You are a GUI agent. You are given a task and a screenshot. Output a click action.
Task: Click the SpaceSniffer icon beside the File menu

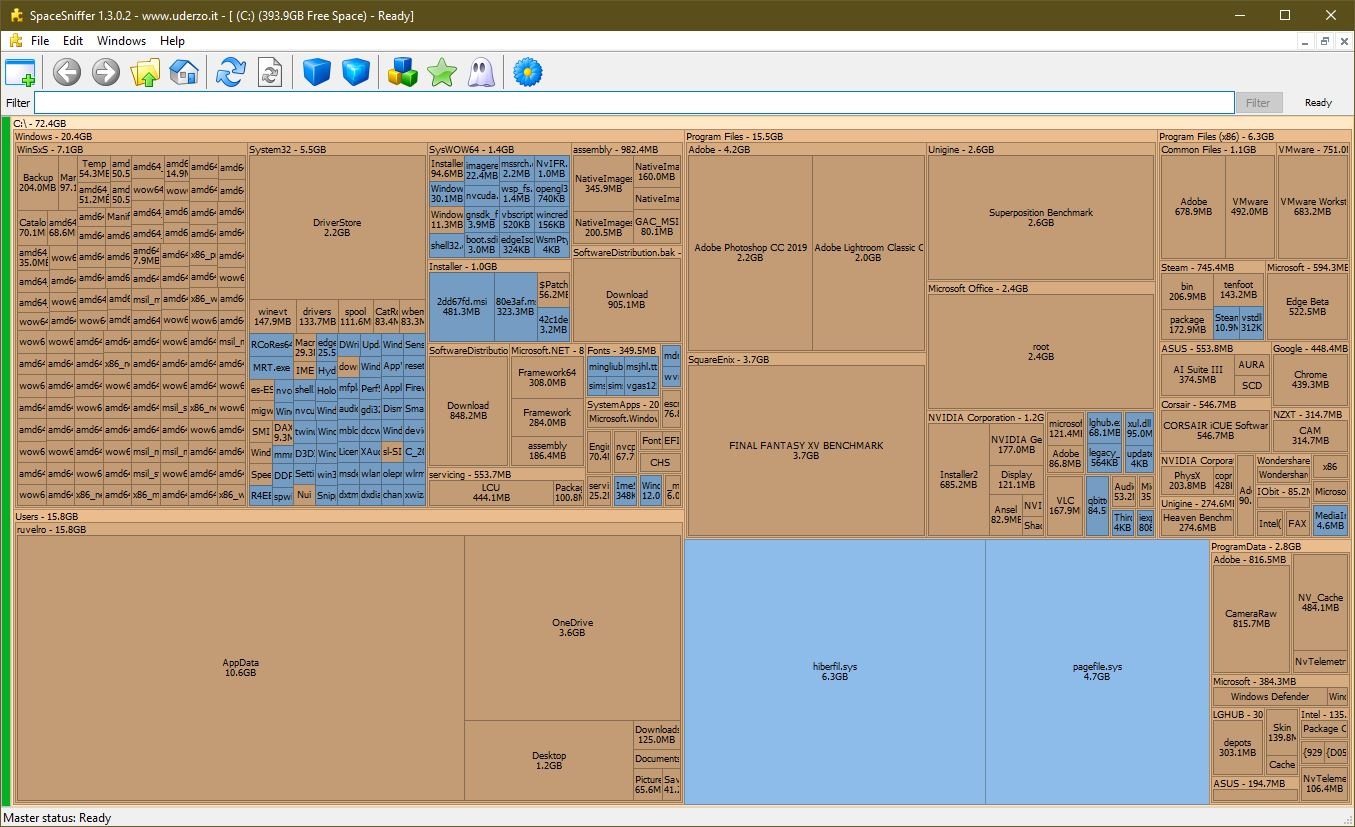(15, 41)
